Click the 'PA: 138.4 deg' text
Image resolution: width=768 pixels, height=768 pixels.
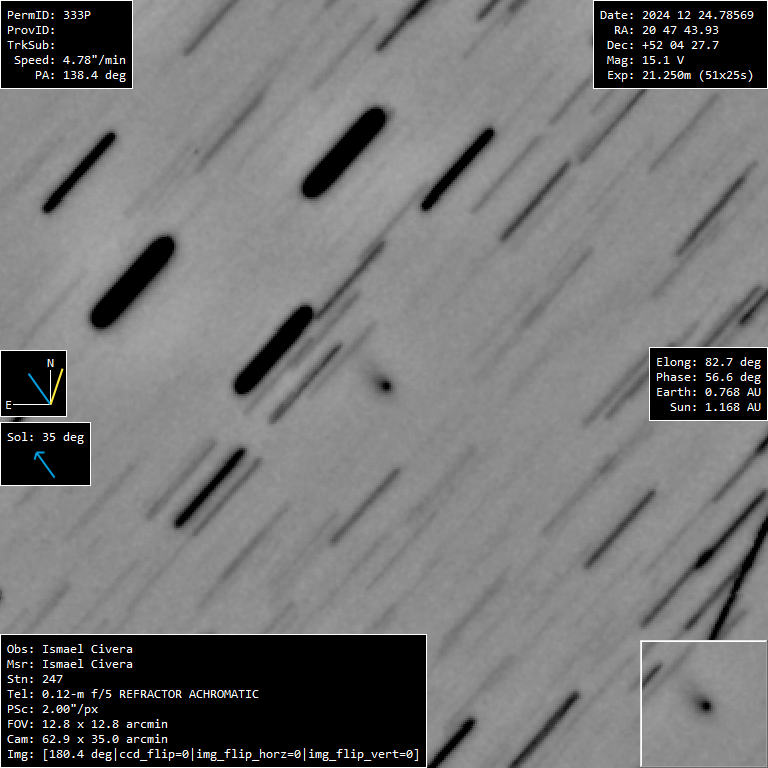point(80,75)
